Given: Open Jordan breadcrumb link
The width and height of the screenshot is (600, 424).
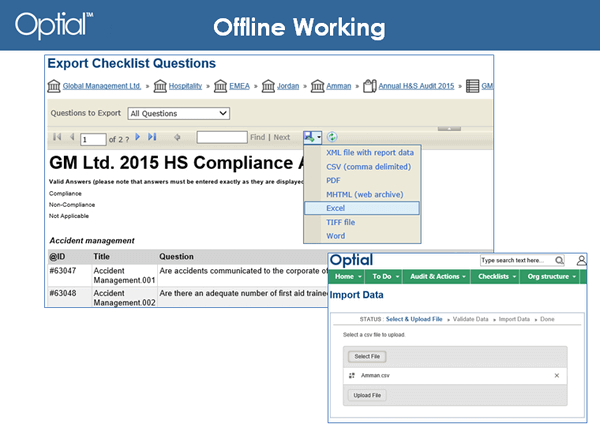Looking at the screenshot, I should click(x=288, y=86).
